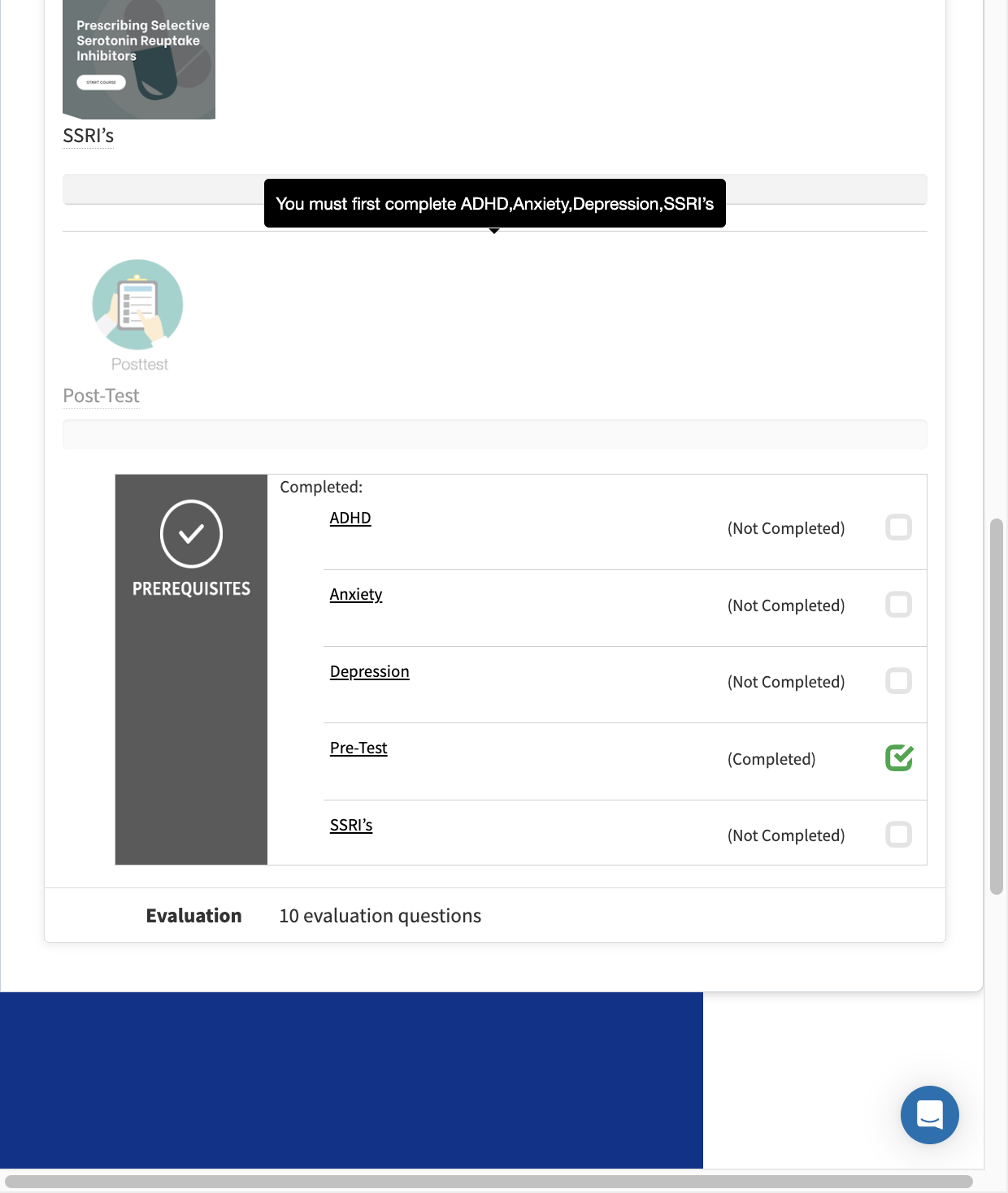
Task: Click the 'PREREQUISITES' heading text
Action: tap(192, 588)
